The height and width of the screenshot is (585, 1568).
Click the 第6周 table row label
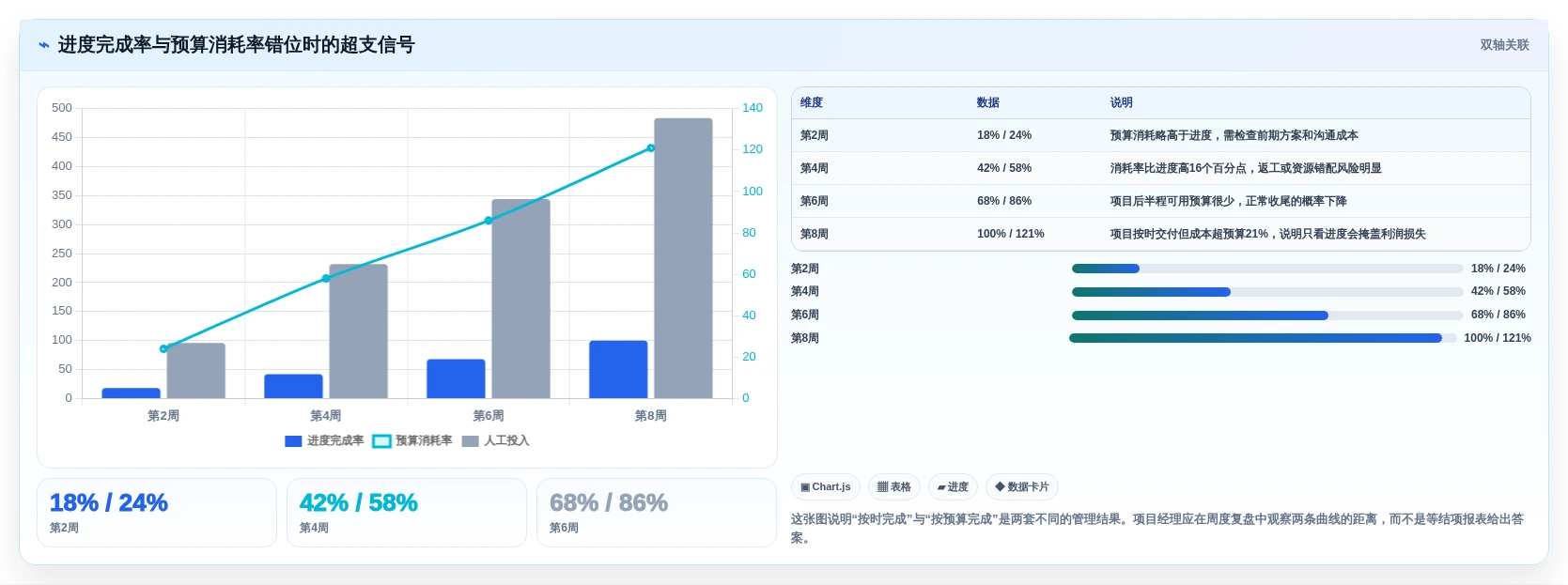coord(815,201)
